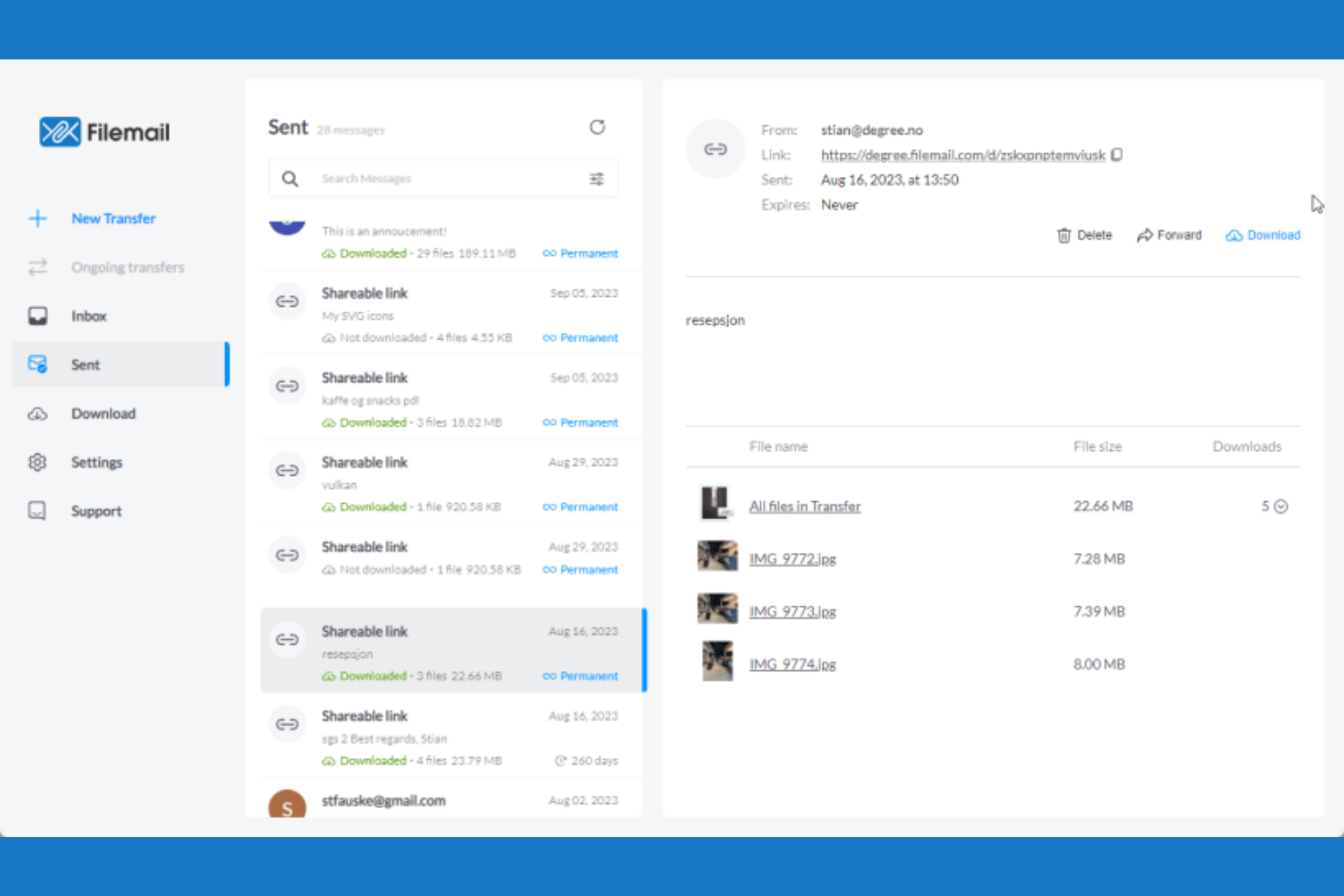Download the IMG_9772.jpg file
Image resolution: width=1344 pixels, height=896 pixels.
tap(792, 558)
